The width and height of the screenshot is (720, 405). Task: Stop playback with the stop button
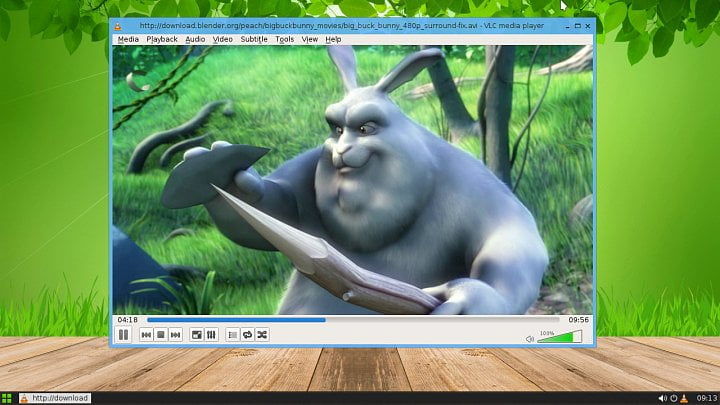(x=161, y=335)
